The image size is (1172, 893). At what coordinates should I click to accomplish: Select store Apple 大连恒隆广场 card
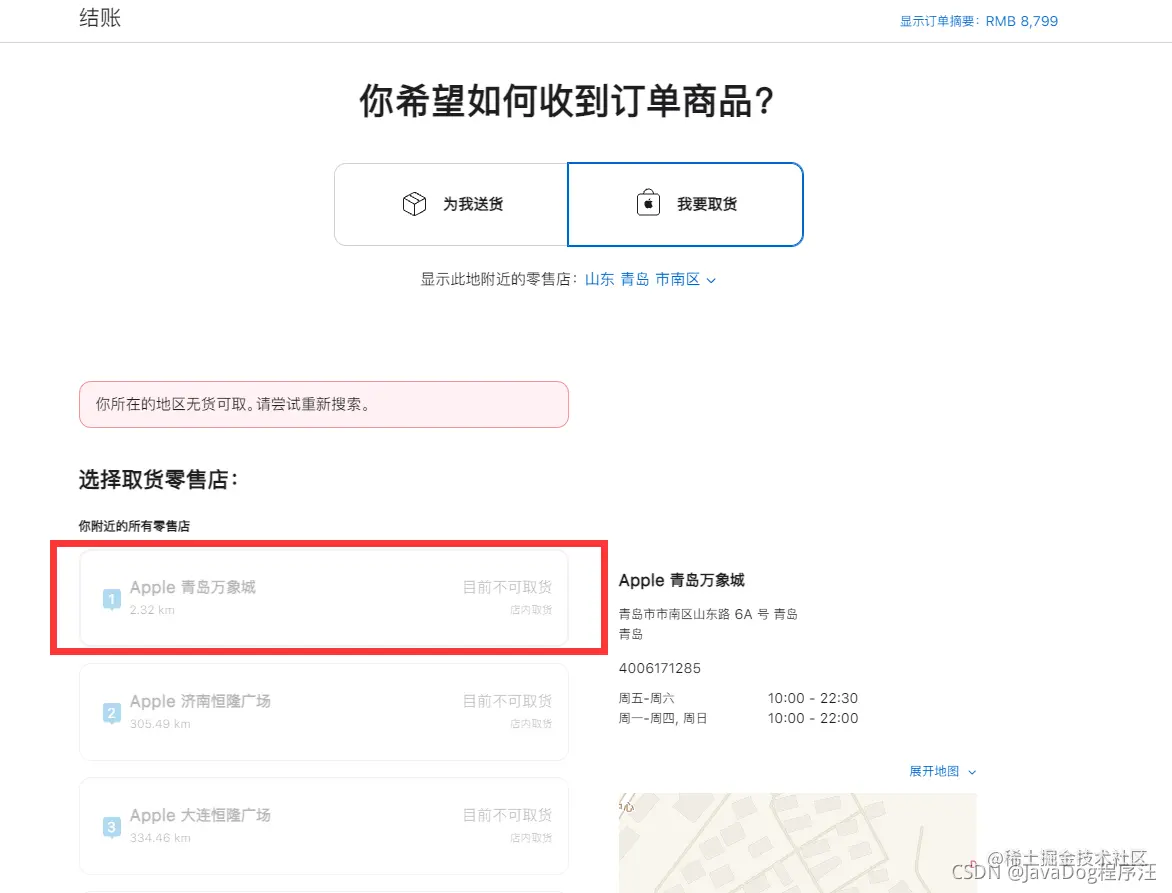tap(324, 826)
